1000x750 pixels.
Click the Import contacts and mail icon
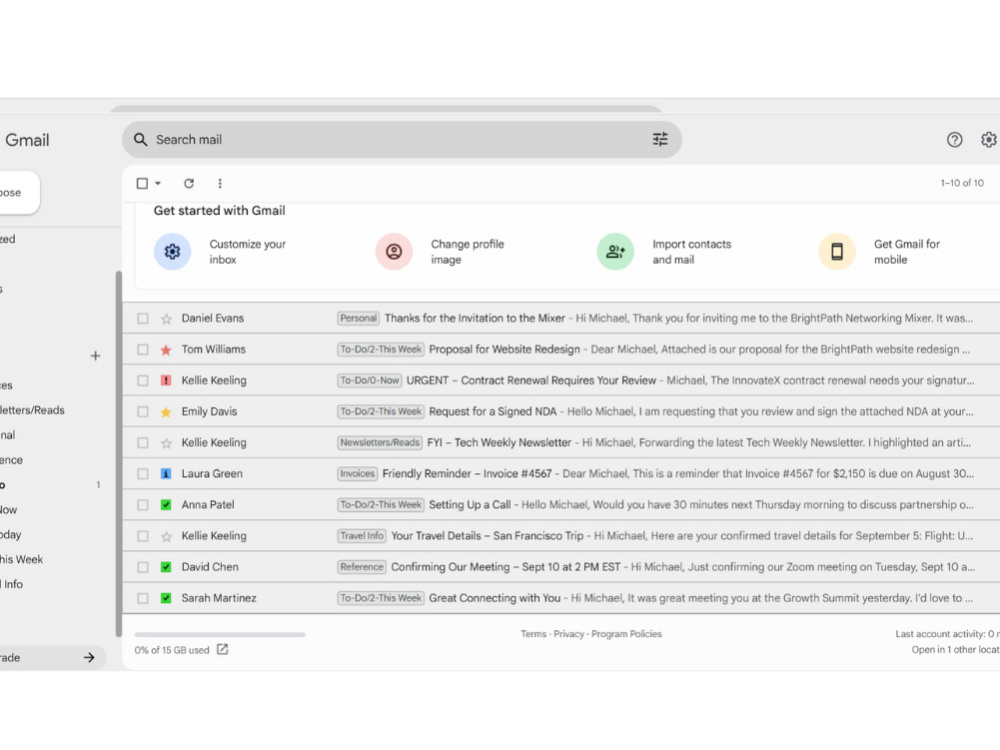point(615,251)
